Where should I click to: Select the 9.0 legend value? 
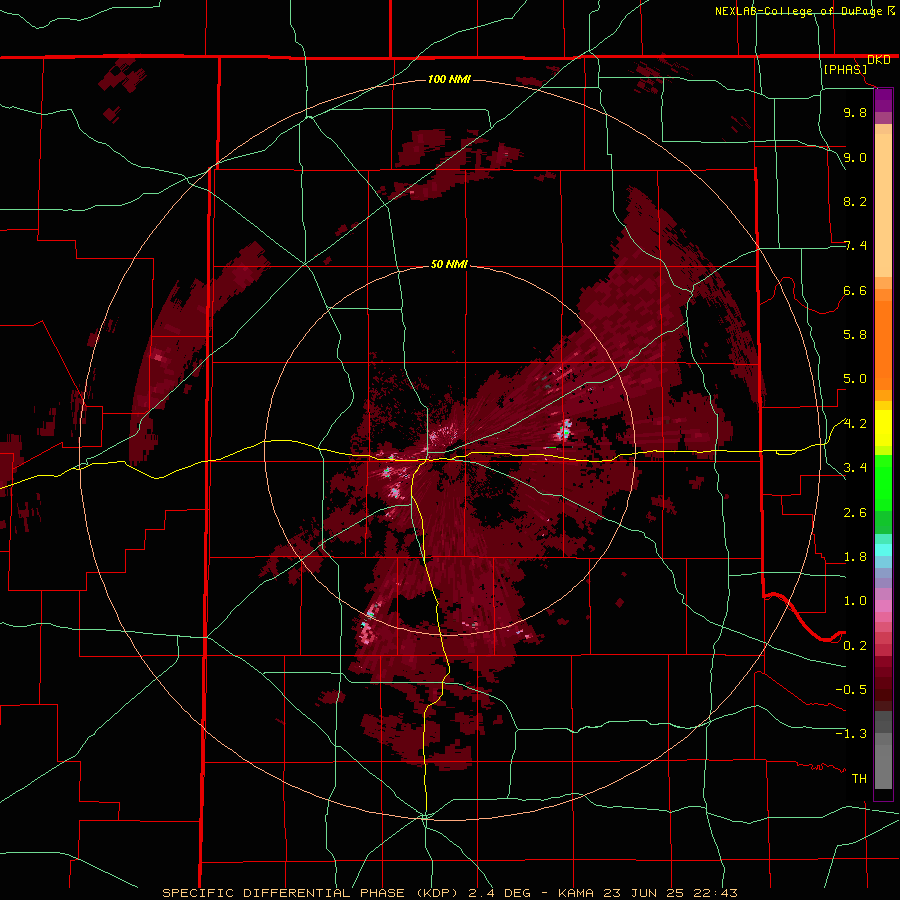pos(855,157)
